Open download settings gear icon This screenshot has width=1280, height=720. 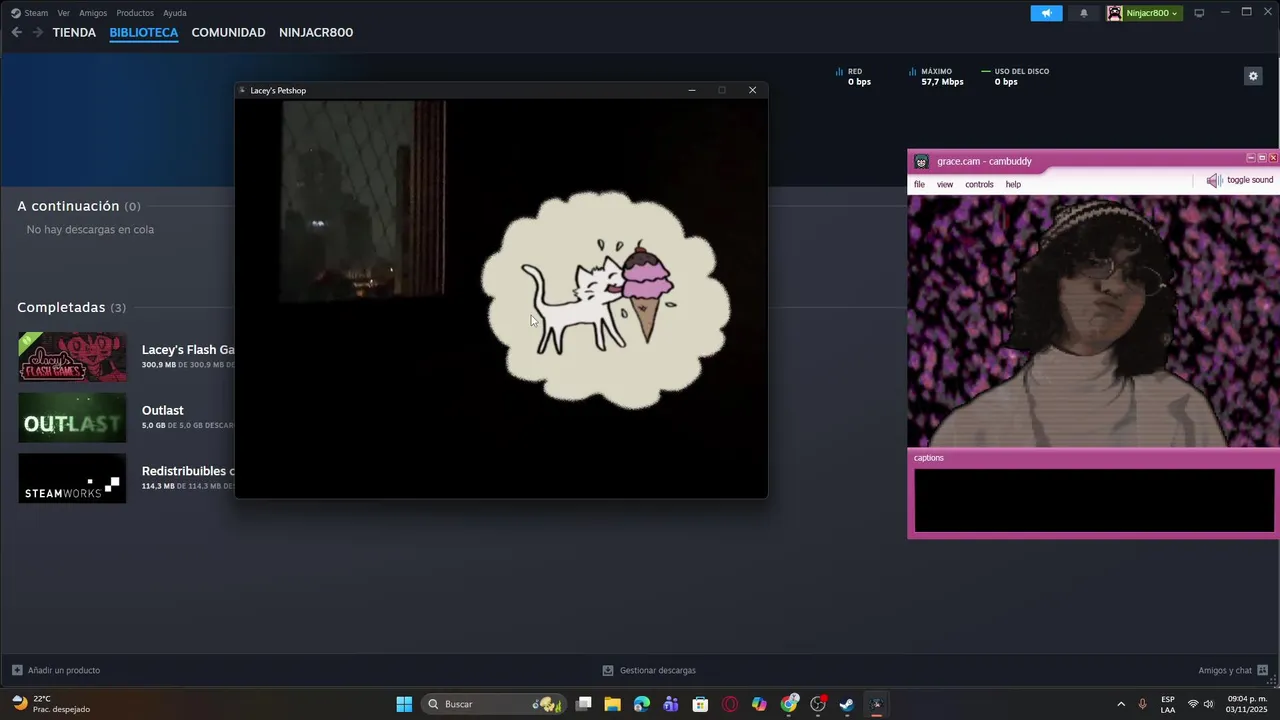point(1253,76)
